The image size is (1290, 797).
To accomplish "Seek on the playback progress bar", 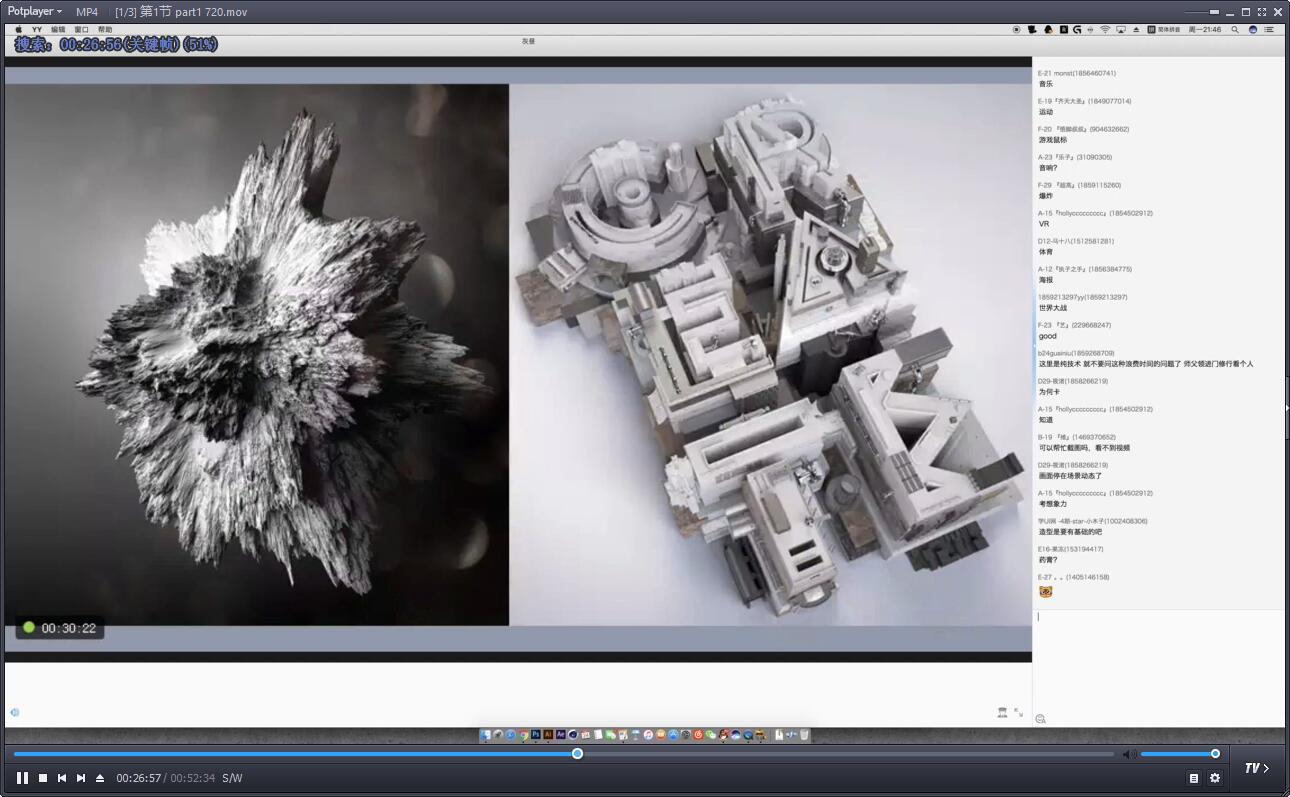I will (x=564, y=754).
